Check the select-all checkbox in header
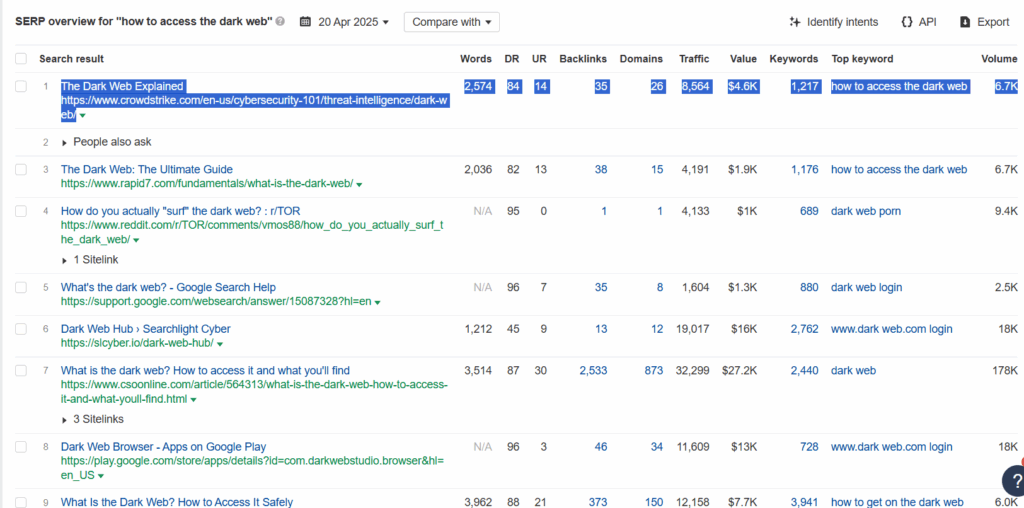This screenshot has width=1024, height=508. 21,59
